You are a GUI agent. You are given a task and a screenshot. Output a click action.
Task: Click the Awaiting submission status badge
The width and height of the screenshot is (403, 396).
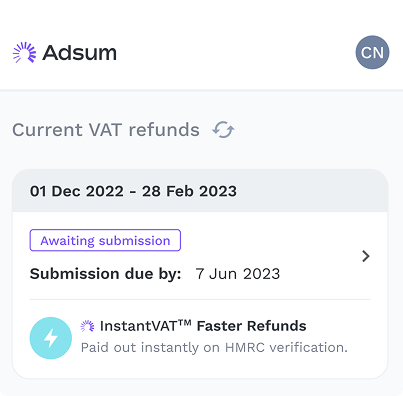pyautogui.click(x=105, y=240)
